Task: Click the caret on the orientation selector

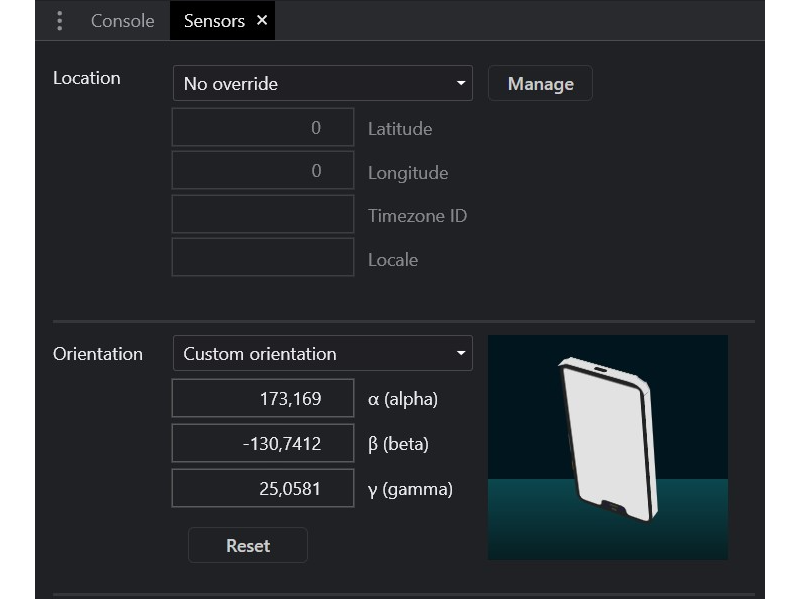Action: [x=459, y=353]
